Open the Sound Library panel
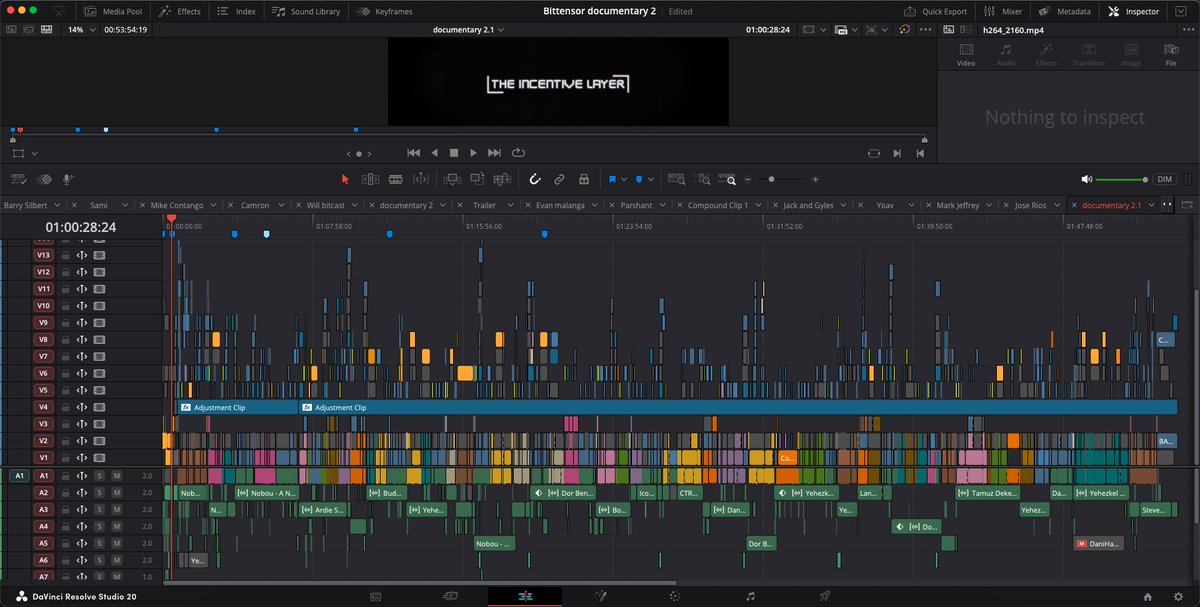Image resolution: width=1200 pixels, height=607 pixels. pyautogui.click(x=307, y=11)
